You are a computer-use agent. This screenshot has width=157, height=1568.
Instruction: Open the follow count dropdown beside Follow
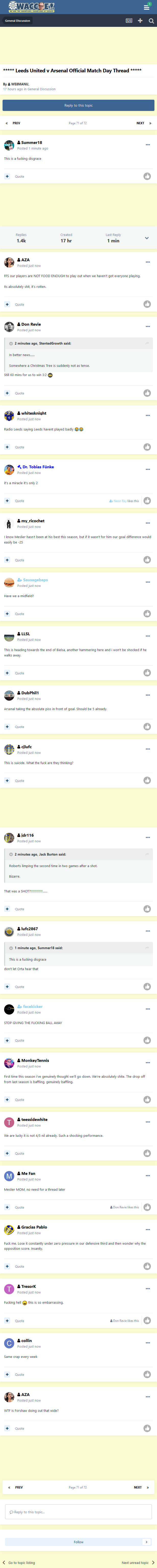coord(146,1542)
